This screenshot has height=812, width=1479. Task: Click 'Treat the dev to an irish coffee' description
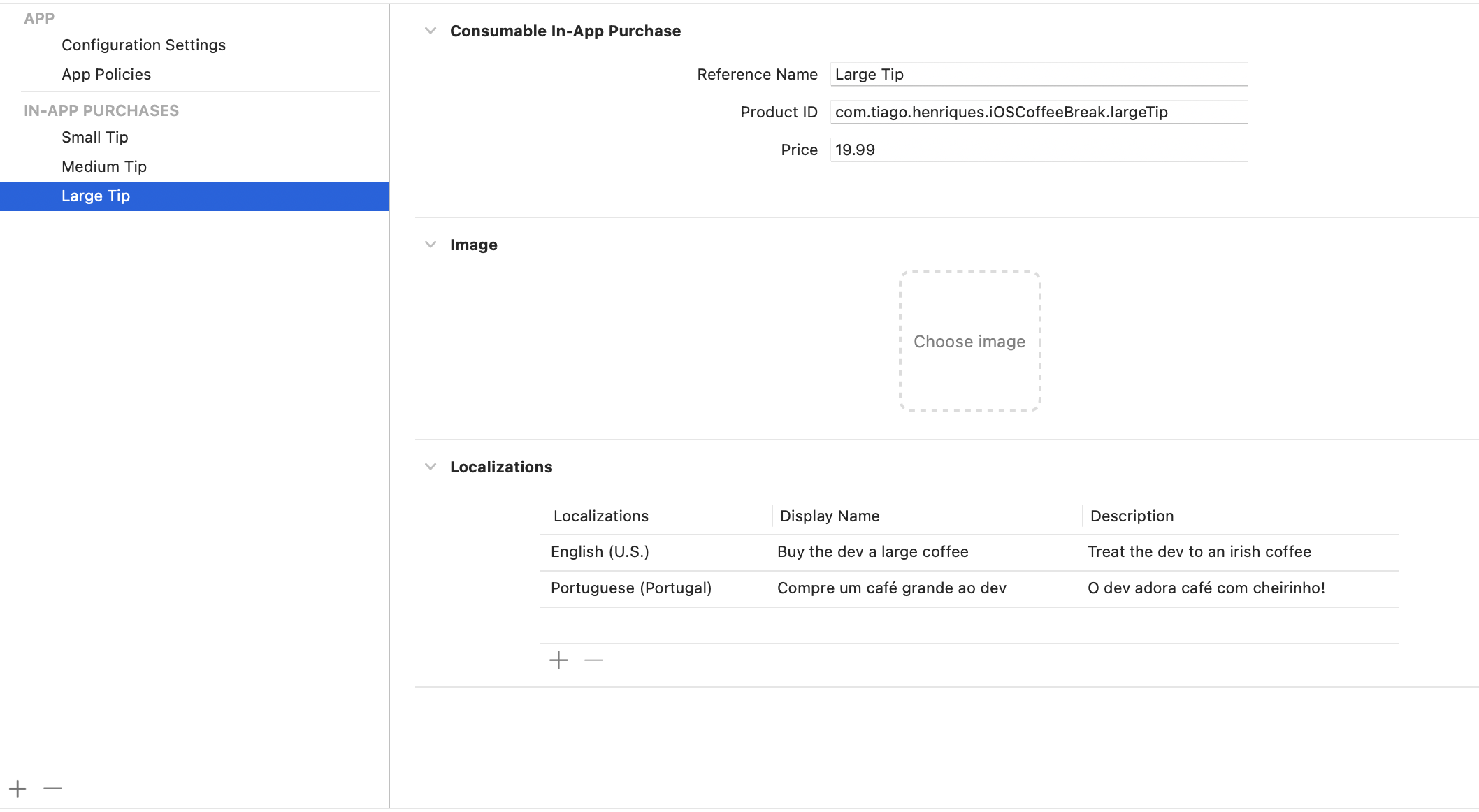[1199, 552]
